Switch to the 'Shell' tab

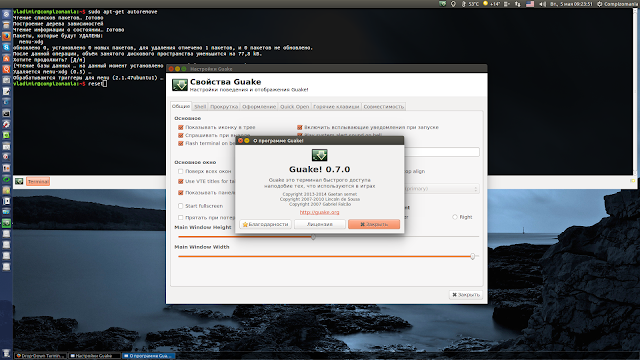coord(200,107)
